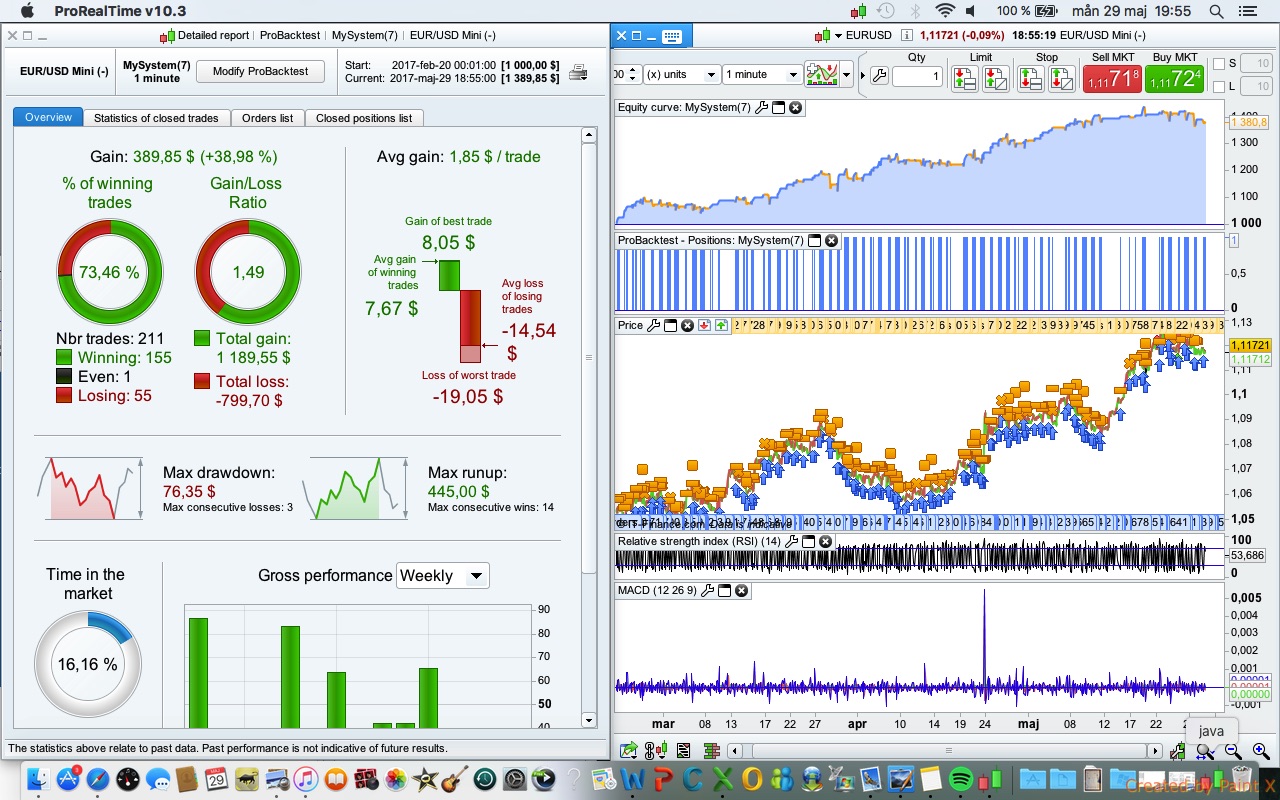This screenshot has height=800, width=1280.
Task: Open trading options wrench beside Qty
Action: pyautogui.click(x=880, y=75)
